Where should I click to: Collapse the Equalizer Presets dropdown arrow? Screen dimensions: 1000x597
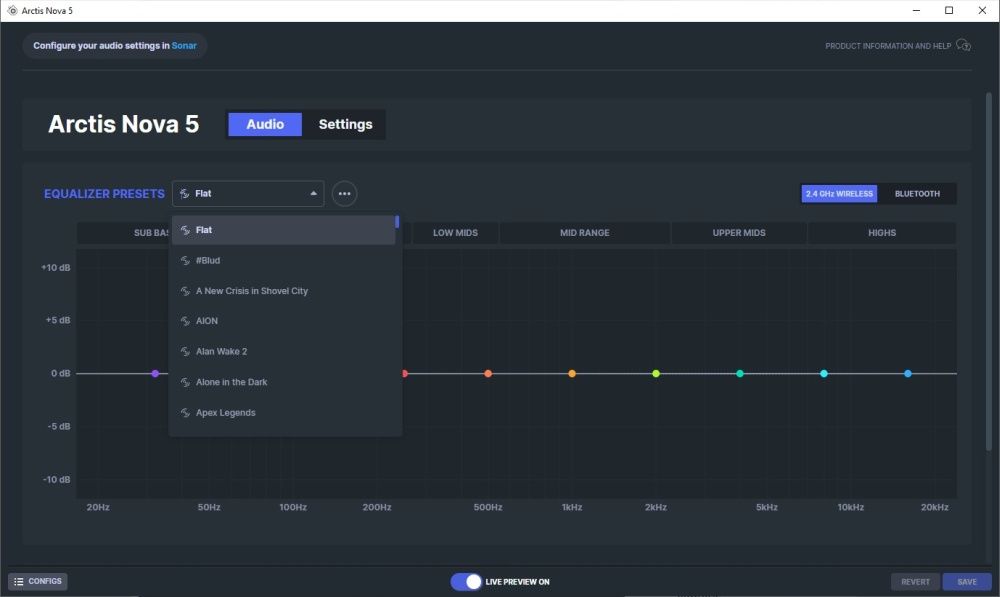pos(313,193)
